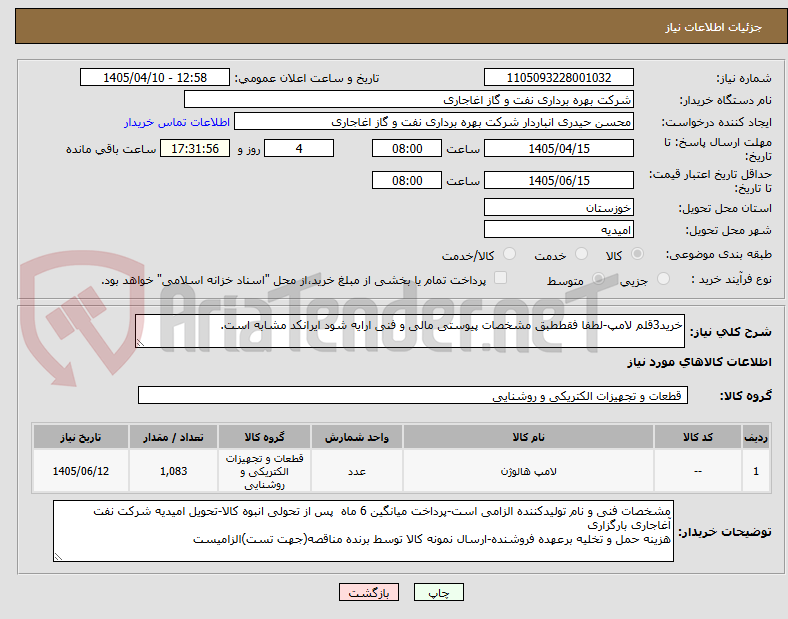Click the توضیحات خریدار label

click(725, 532)
